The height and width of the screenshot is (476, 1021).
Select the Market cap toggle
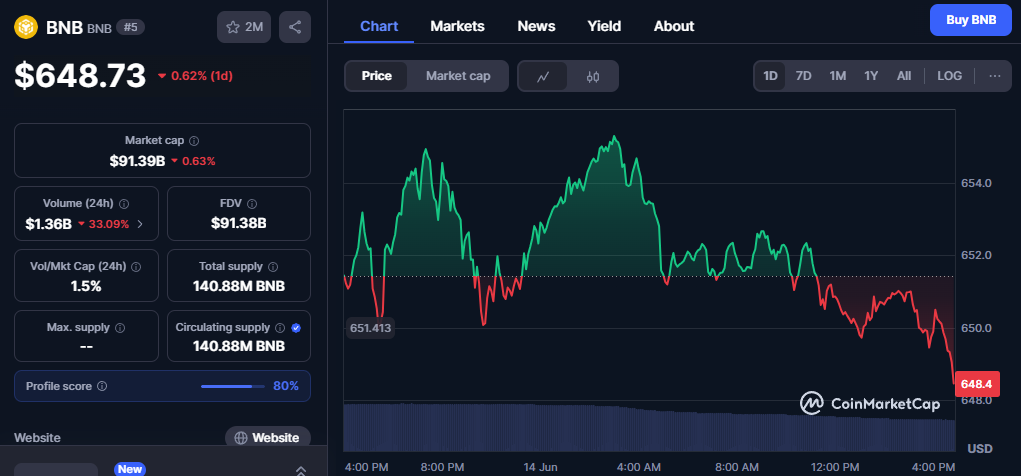pyautogui.click(x=458, y=76)
